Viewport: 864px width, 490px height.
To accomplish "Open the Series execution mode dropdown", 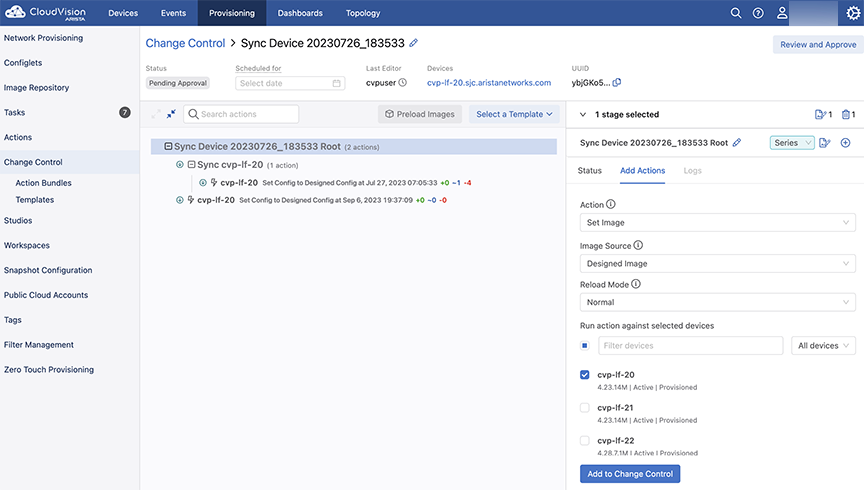I will (792, 143).
